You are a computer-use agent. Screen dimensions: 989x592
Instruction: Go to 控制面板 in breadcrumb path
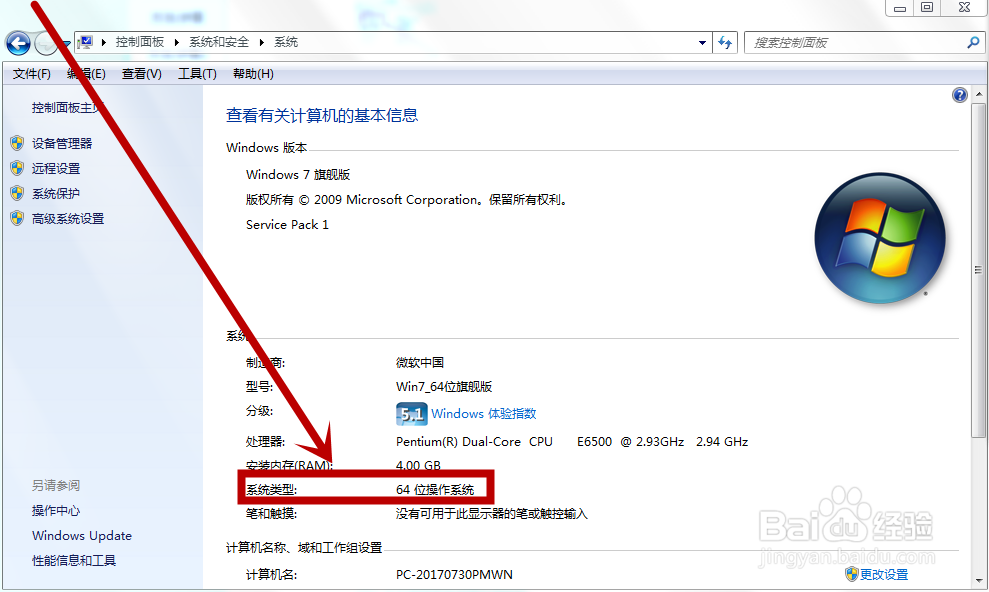(139, 42)
